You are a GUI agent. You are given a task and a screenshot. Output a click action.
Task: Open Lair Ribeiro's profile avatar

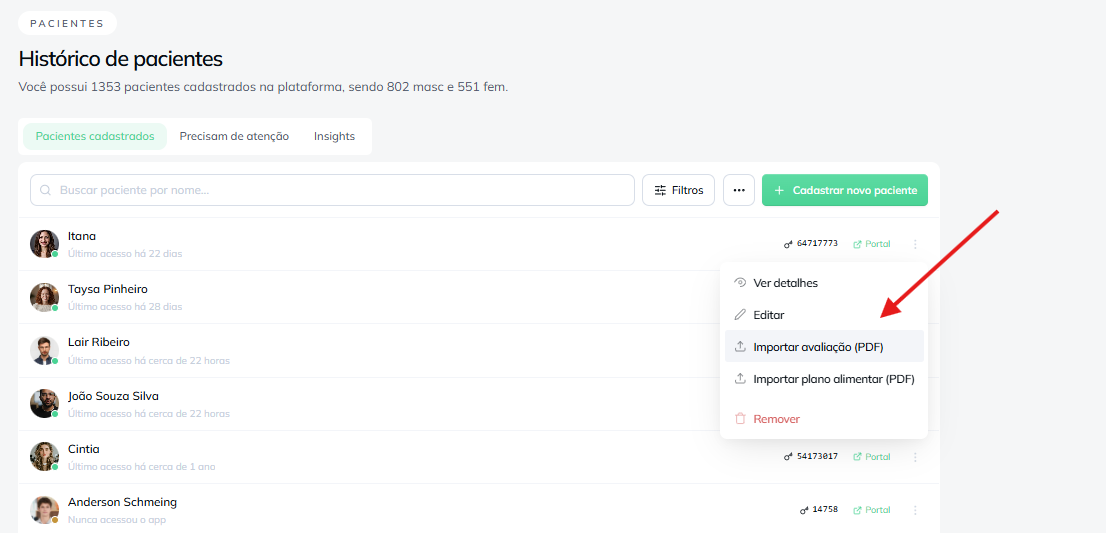[x=44, y=350]
